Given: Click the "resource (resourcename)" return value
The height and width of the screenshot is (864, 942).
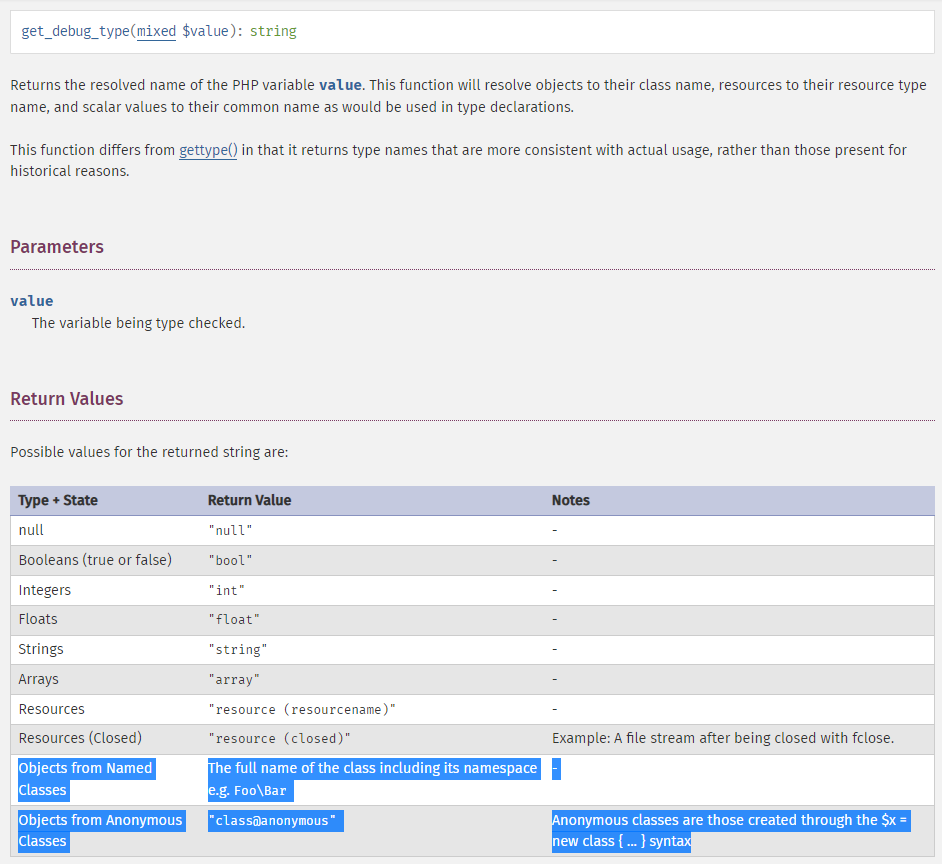Looking at the screenshot, I should (x=302, y=710).
